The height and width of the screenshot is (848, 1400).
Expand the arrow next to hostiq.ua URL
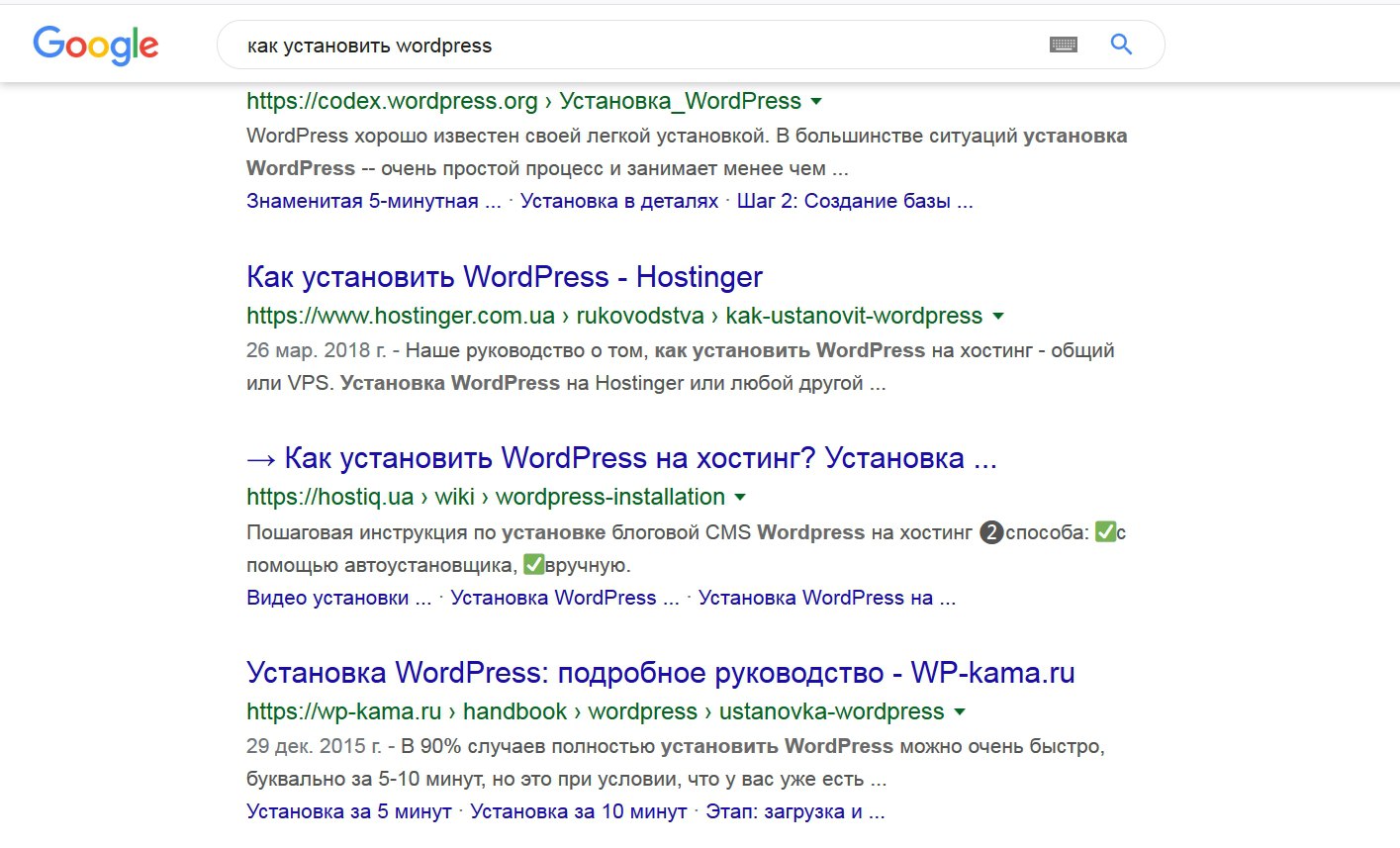click(740, 498)
